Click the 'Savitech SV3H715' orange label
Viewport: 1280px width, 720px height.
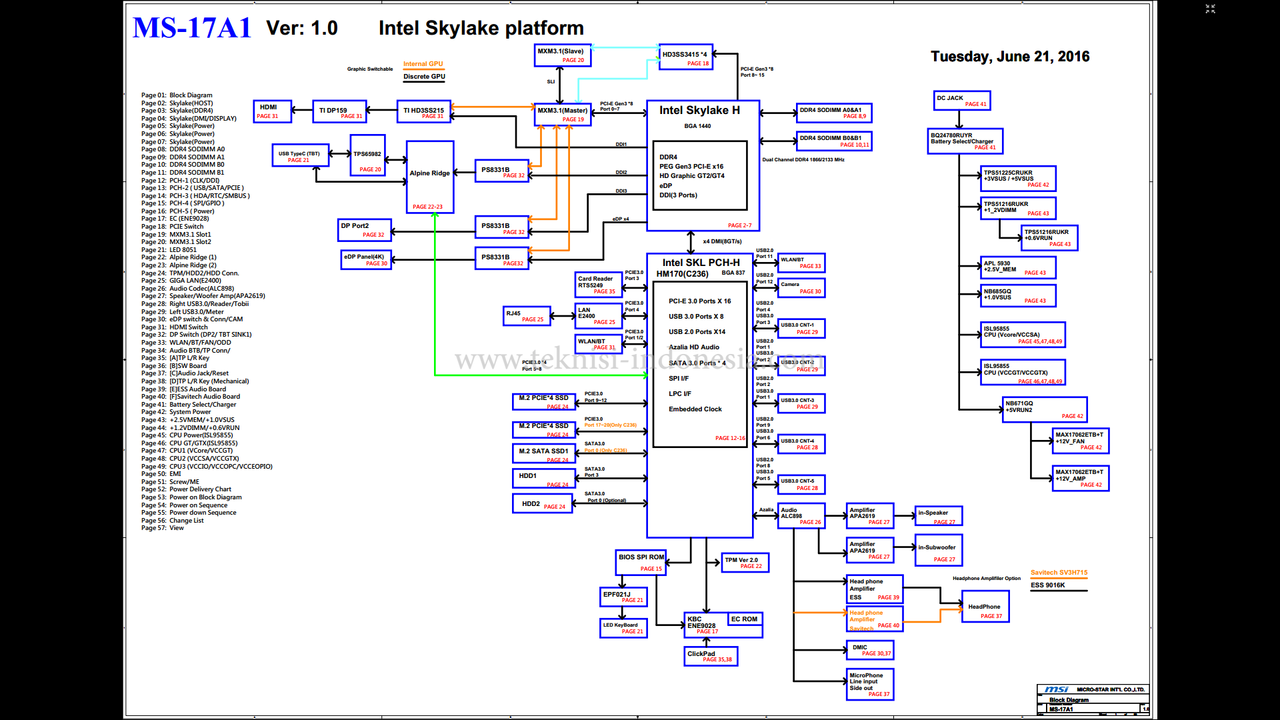pyautogui.click(x=1060, y=572)
